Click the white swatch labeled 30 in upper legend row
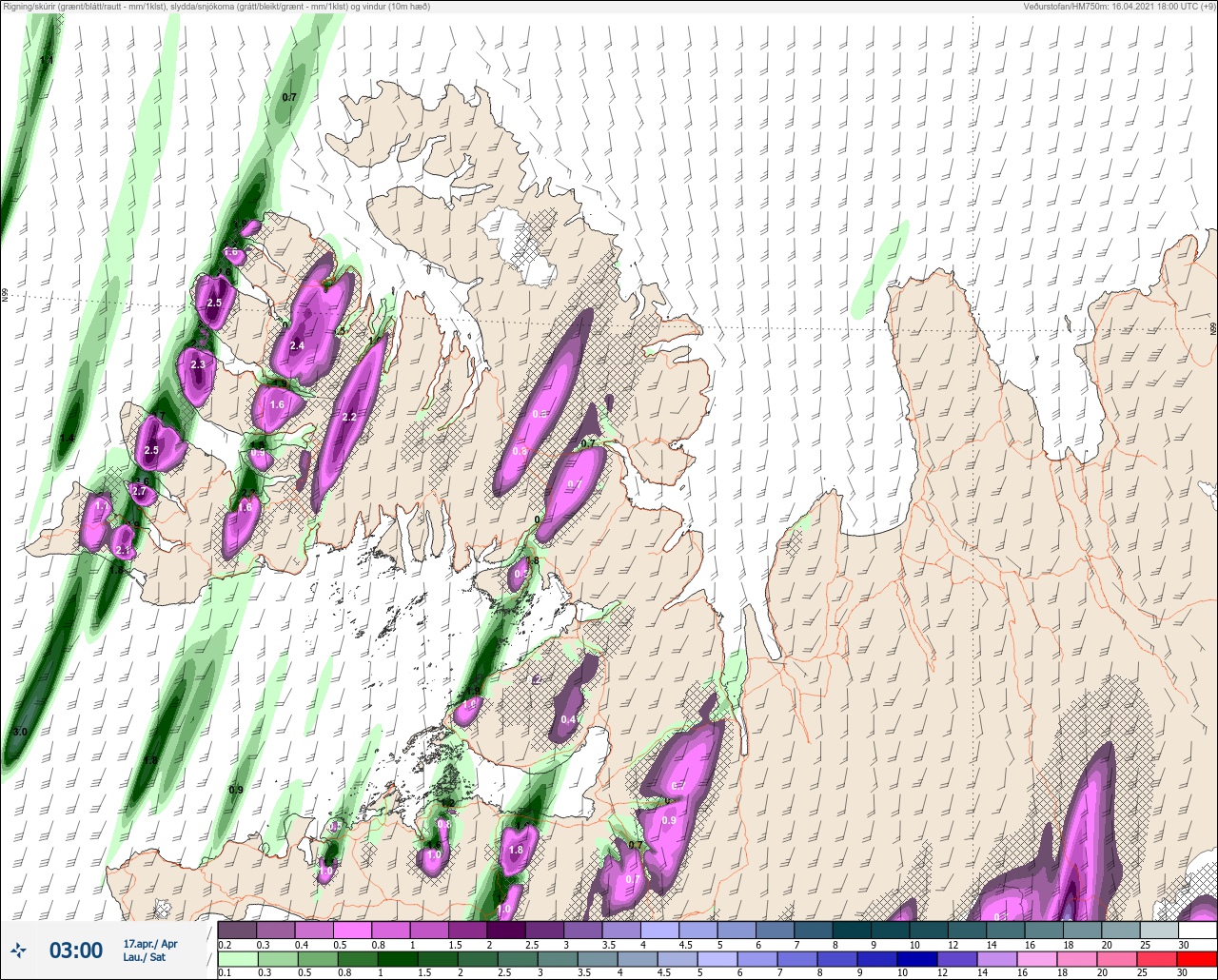 [x=1198, y=930]
